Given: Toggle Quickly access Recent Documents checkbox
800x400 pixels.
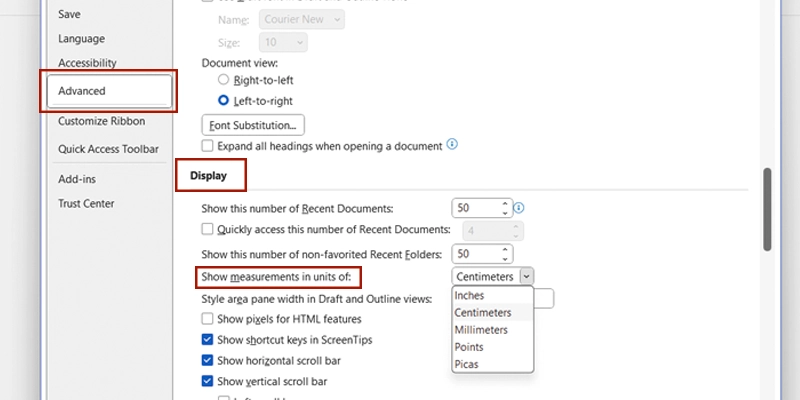Looking at the screenshot, I should click(x=208, y=230).
